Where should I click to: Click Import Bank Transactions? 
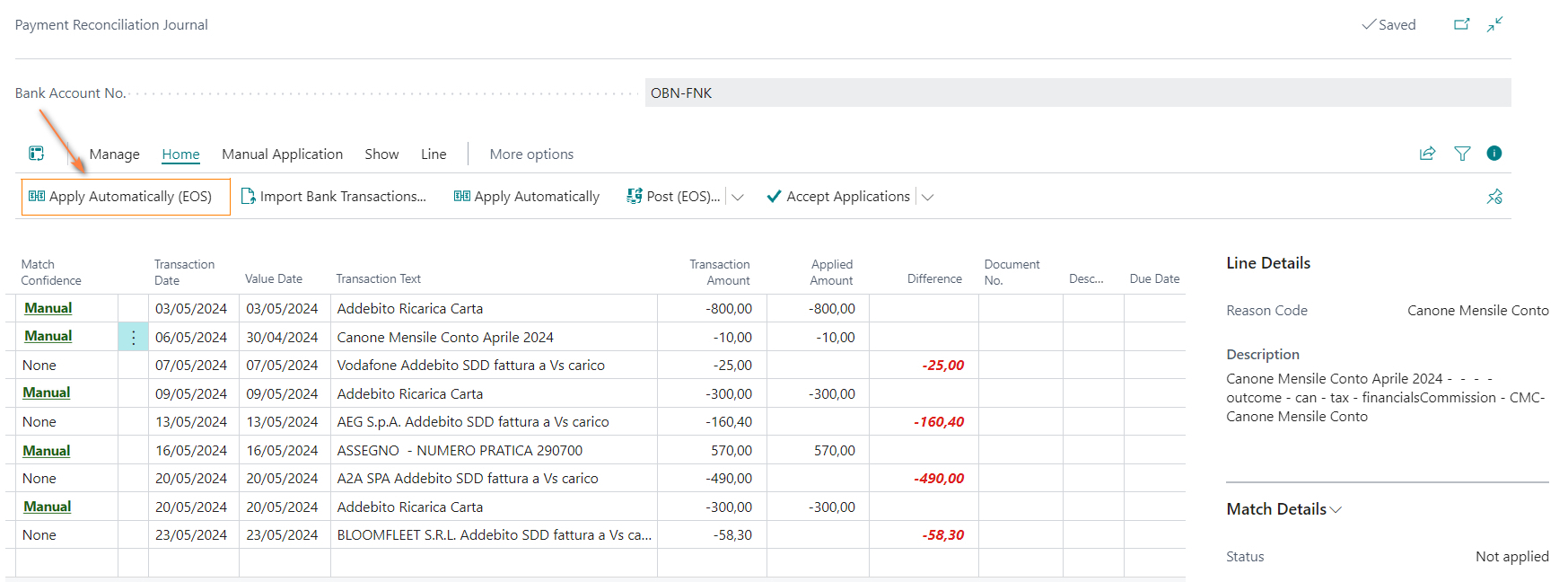tap(334, 197)
